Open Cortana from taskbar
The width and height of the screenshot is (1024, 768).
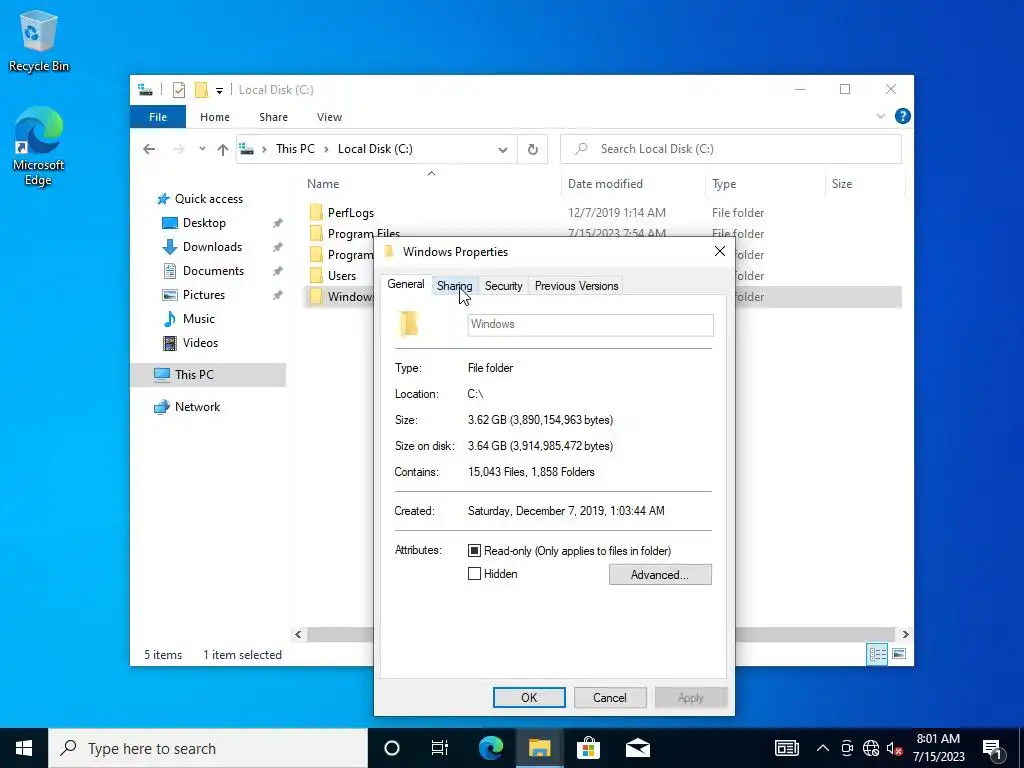coord(392,748)
